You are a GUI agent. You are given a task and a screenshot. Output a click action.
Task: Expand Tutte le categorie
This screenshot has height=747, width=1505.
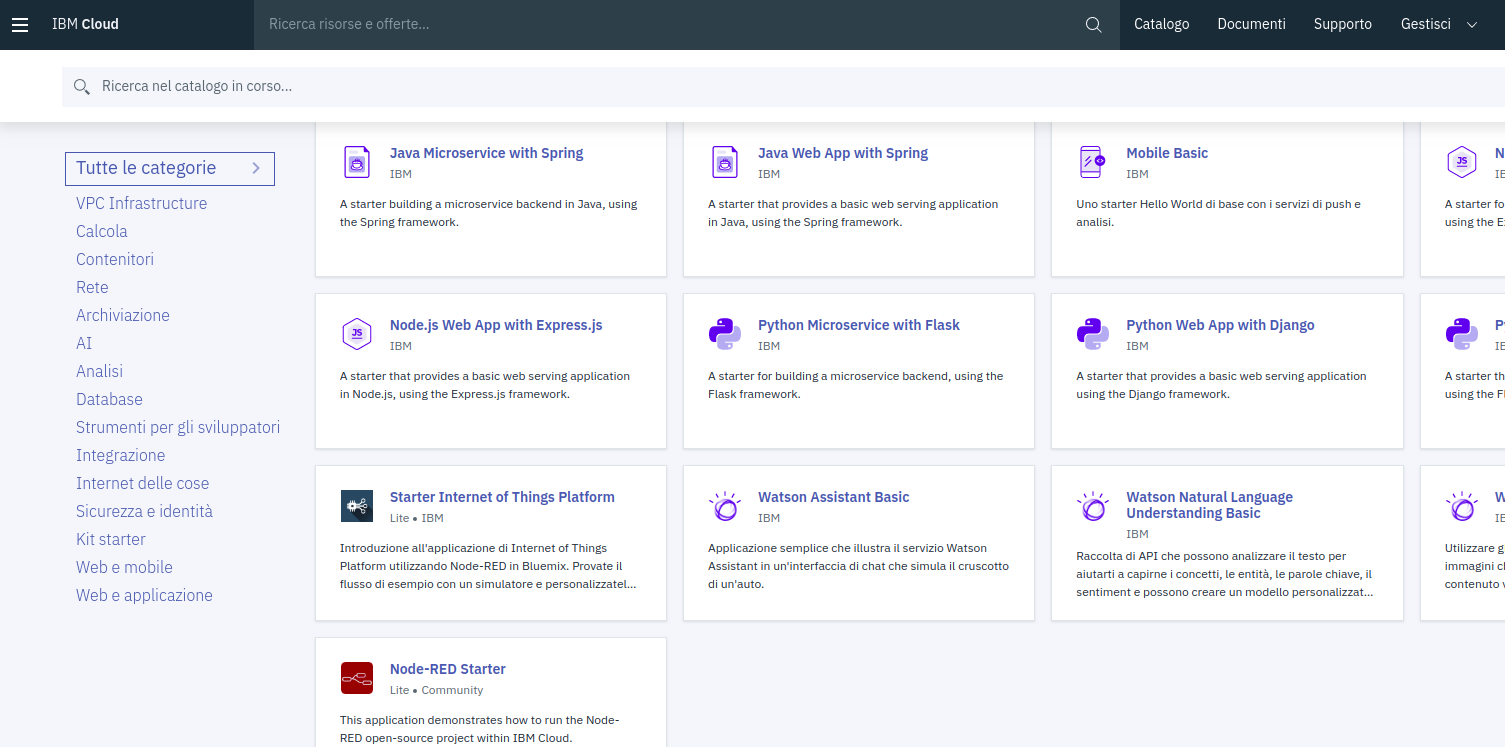(169, 168)
